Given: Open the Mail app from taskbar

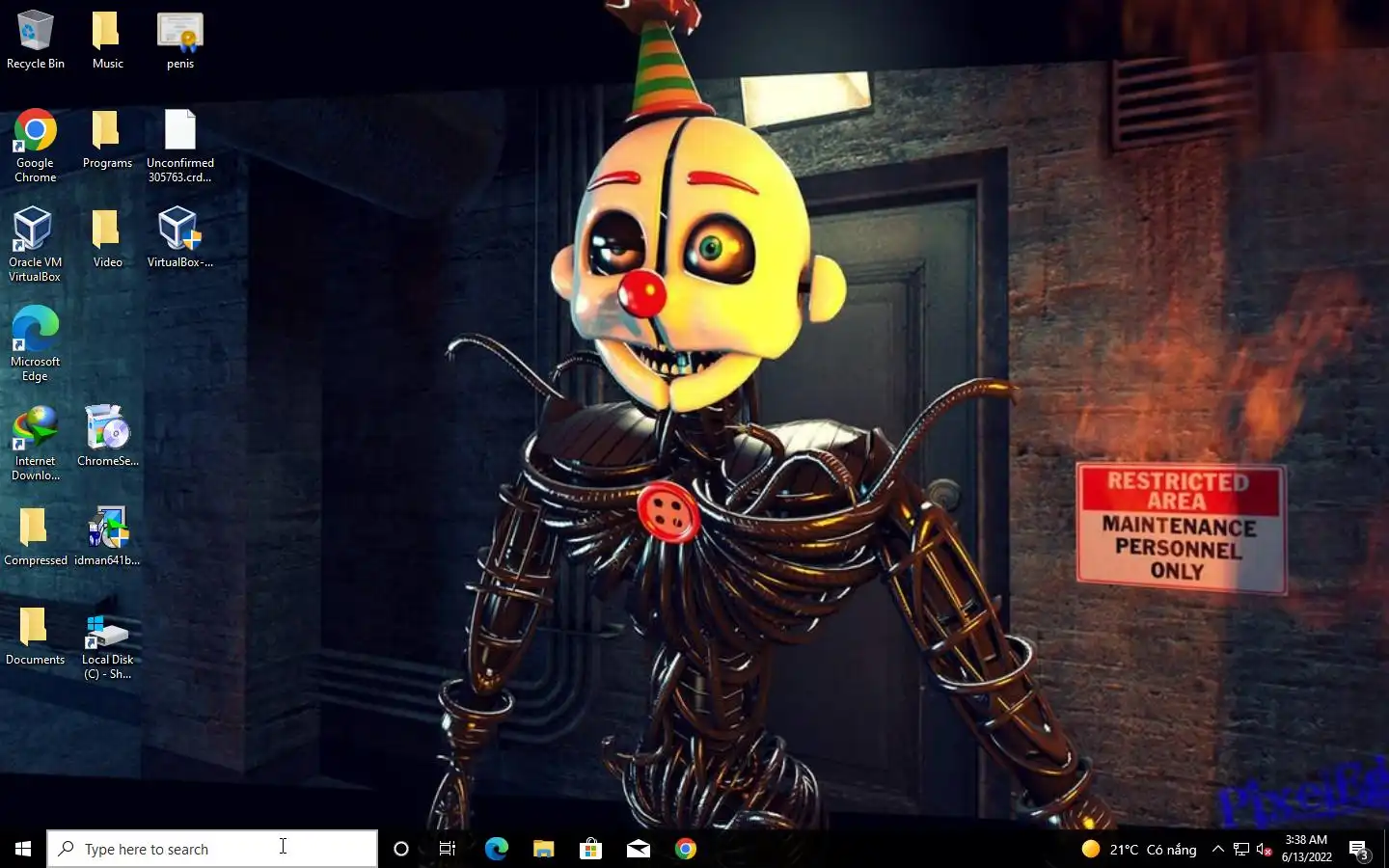Looking at the screenshot, I should (x=638, y=849).
